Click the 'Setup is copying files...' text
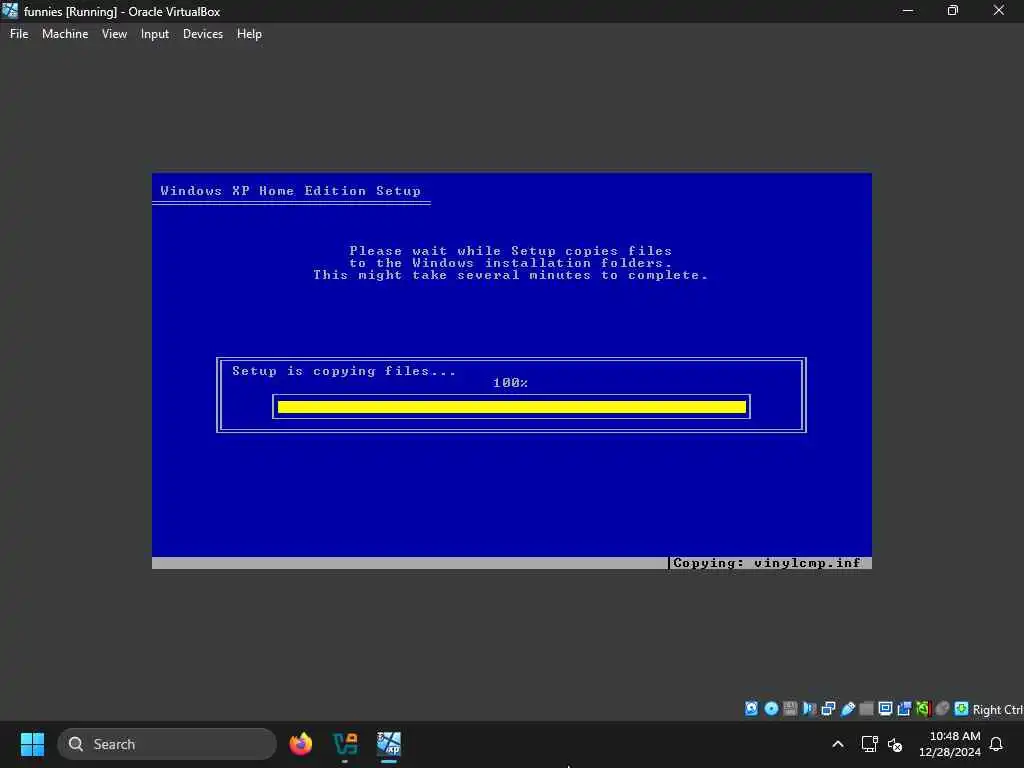Image resolution: width=1024 pixels, height=768 pixels. 344,371
